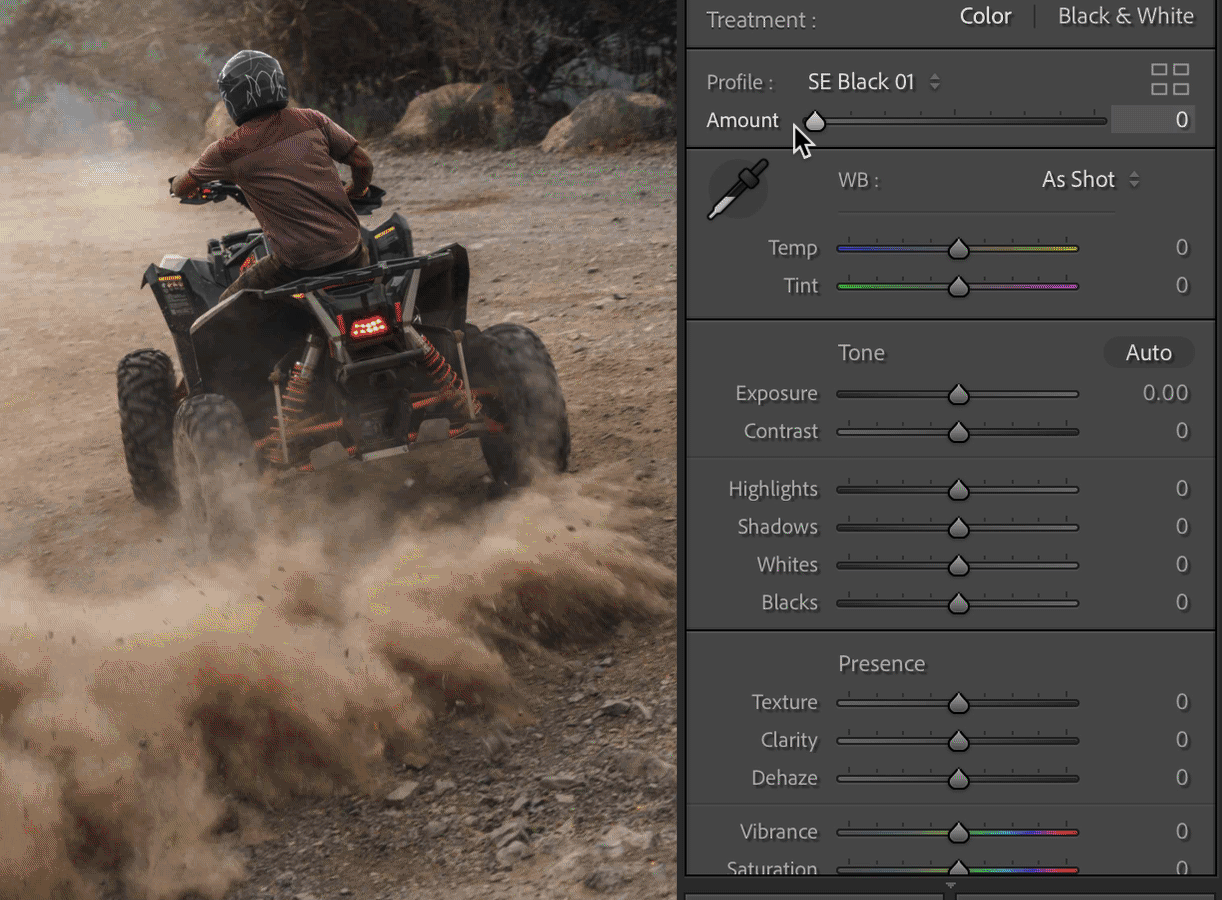The width and height of the screenshot is (1222, 900).
Task: Click the Exposure slider handle
Action: pos(958,394)
